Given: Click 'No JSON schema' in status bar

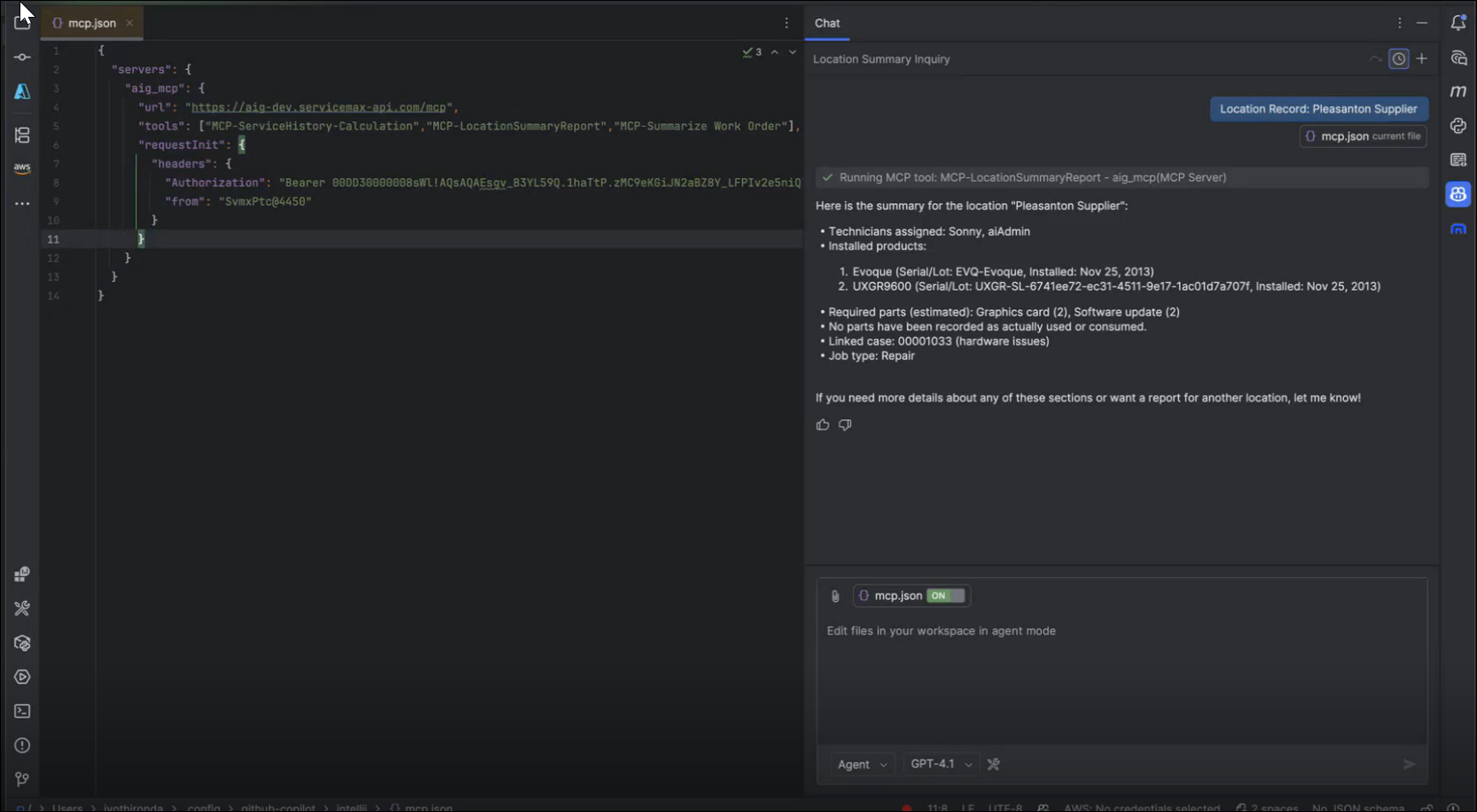Looking at the screenshot, I should (1357, 808).
